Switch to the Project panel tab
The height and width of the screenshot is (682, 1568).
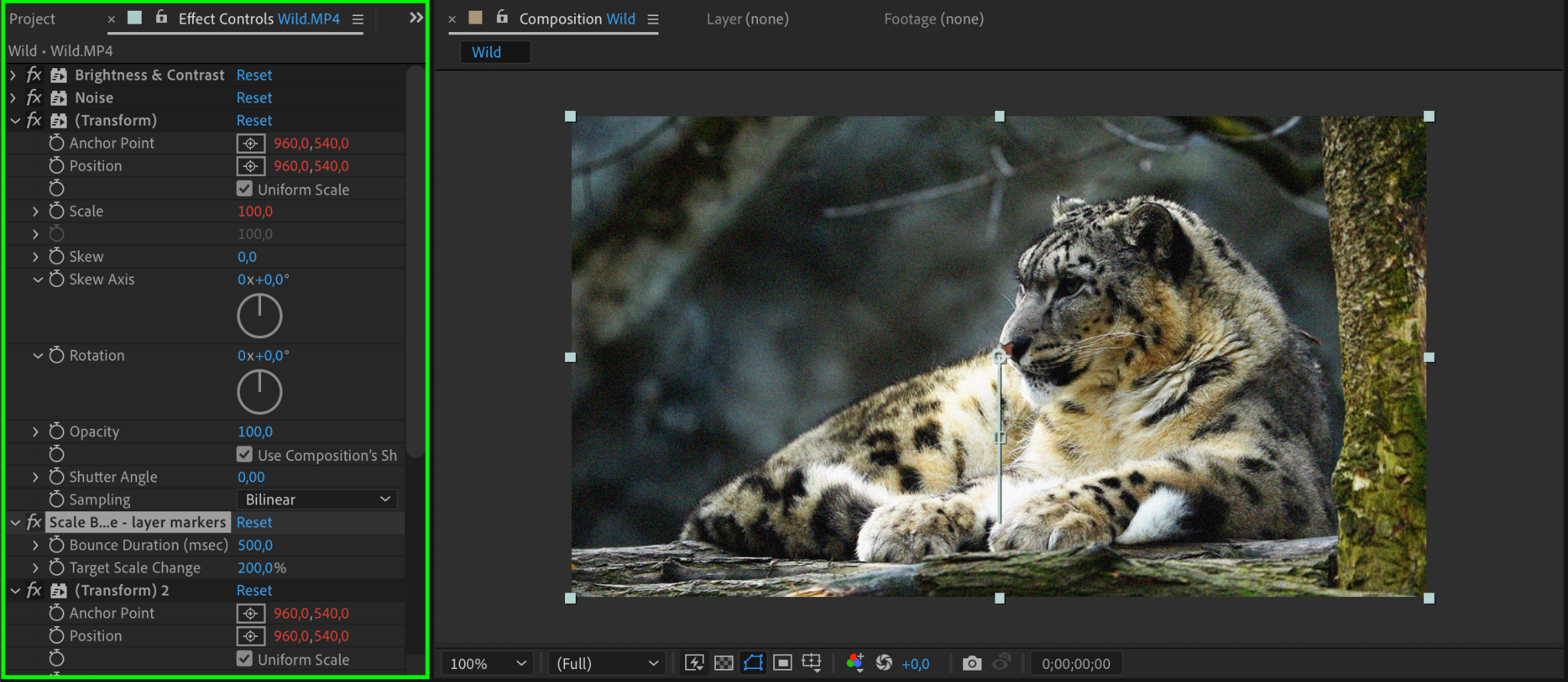[x=32, y=19]
